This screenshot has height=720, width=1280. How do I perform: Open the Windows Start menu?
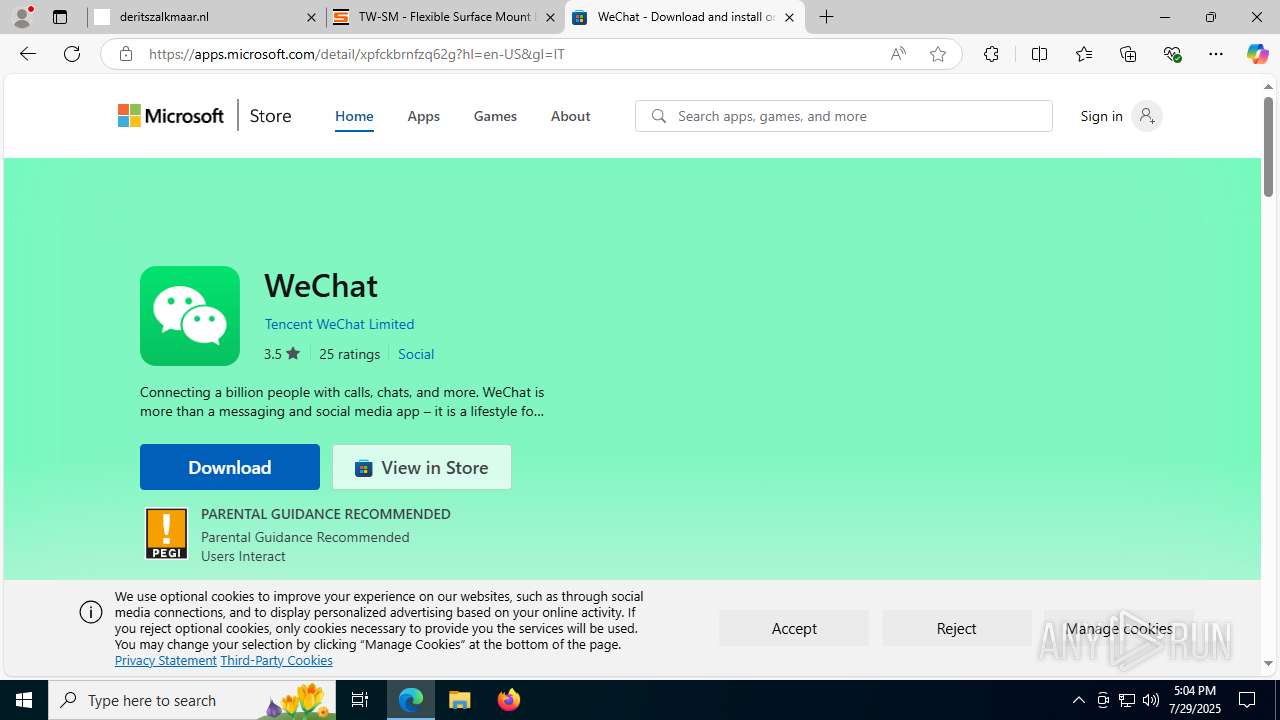(24, 700)
